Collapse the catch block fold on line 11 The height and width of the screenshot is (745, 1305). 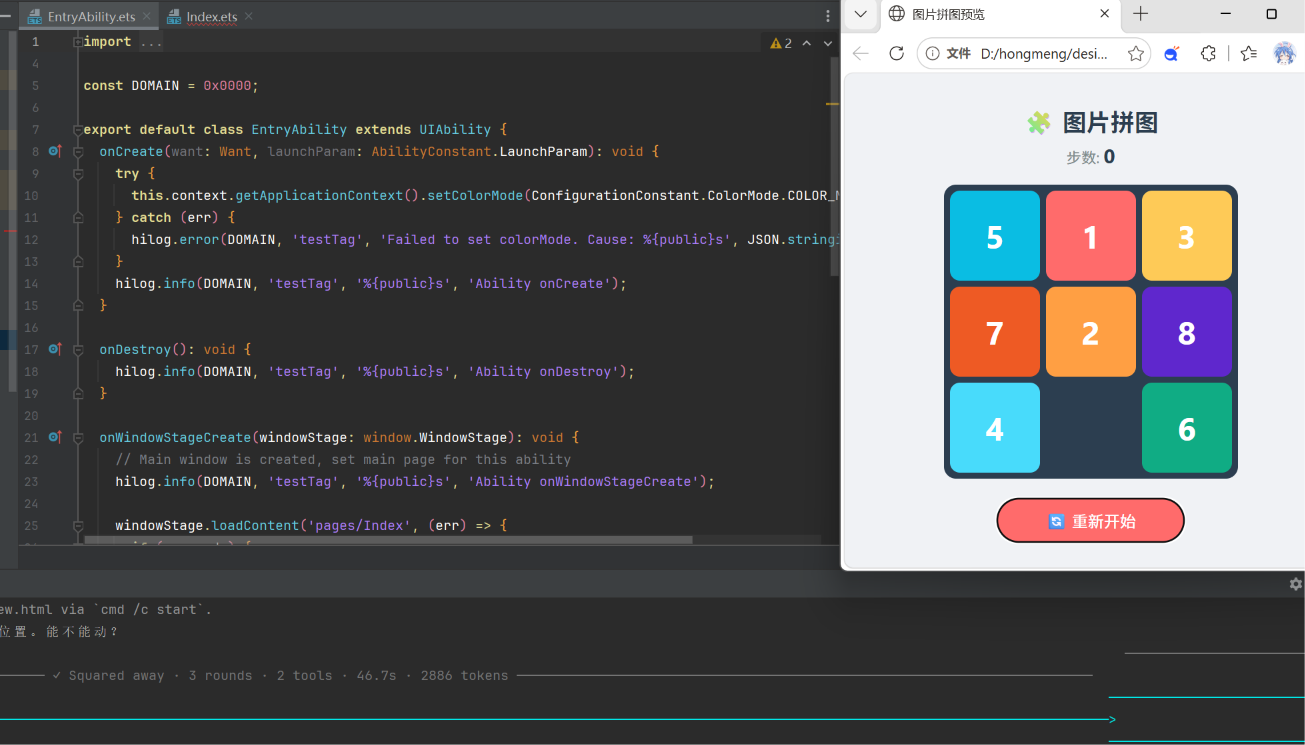(78, 218)
